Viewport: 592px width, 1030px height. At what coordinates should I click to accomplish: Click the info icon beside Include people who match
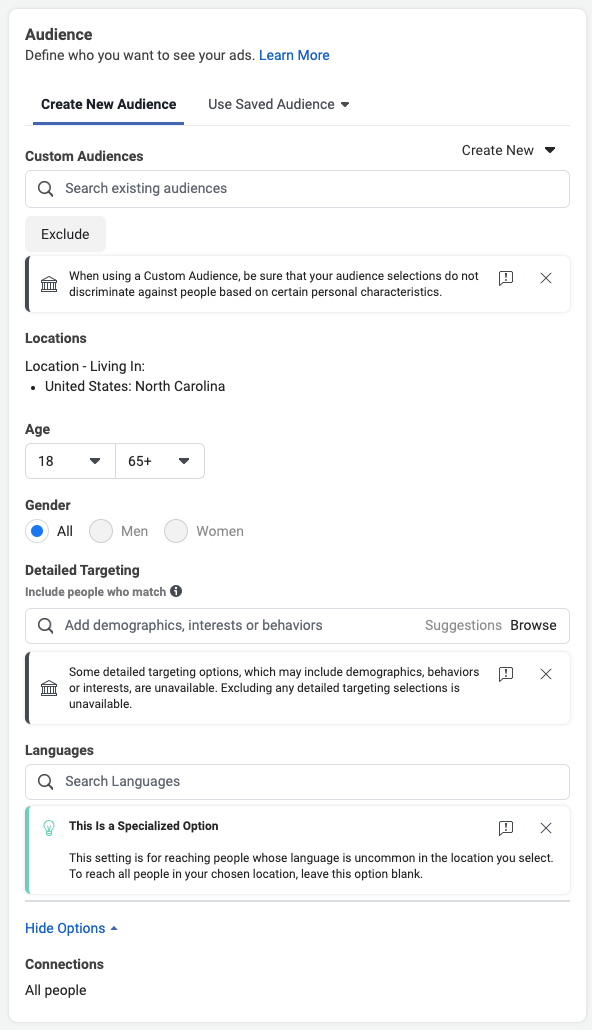point(176,591)
